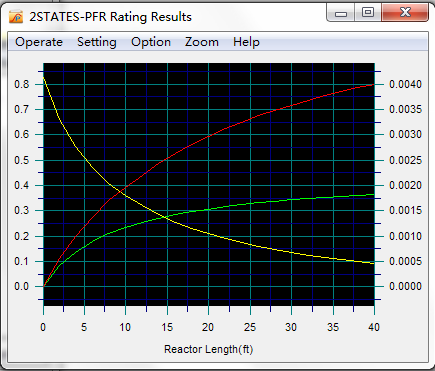Image resolution: width=435 pixels, height=371 pixels.
Task: Open the Setting menu
Action: point(97,42)
